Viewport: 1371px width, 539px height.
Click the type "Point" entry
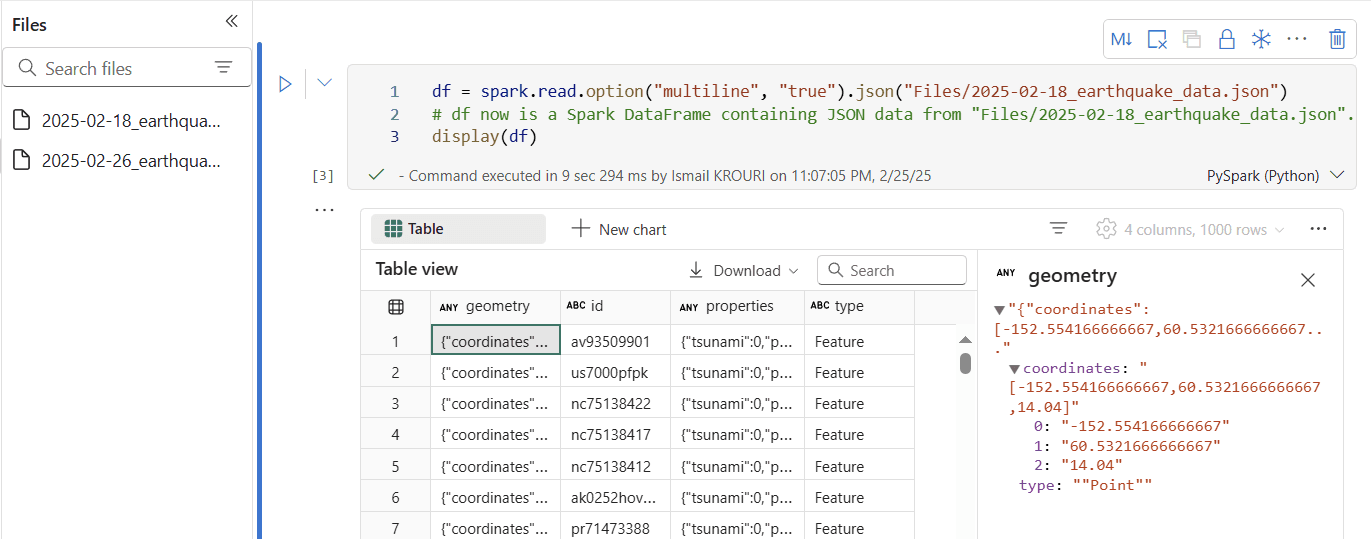pos(1086,485)
